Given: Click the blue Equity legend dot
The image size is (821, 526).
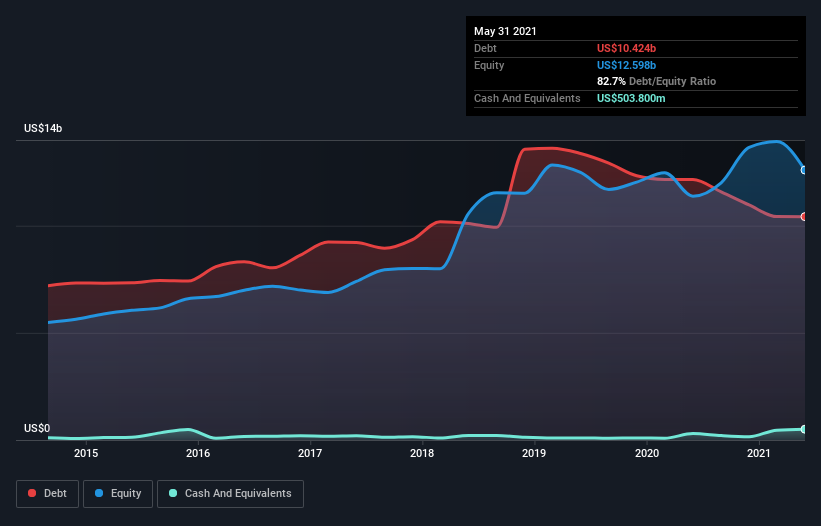Looking at the screenshot, I should tap(99, 493).
